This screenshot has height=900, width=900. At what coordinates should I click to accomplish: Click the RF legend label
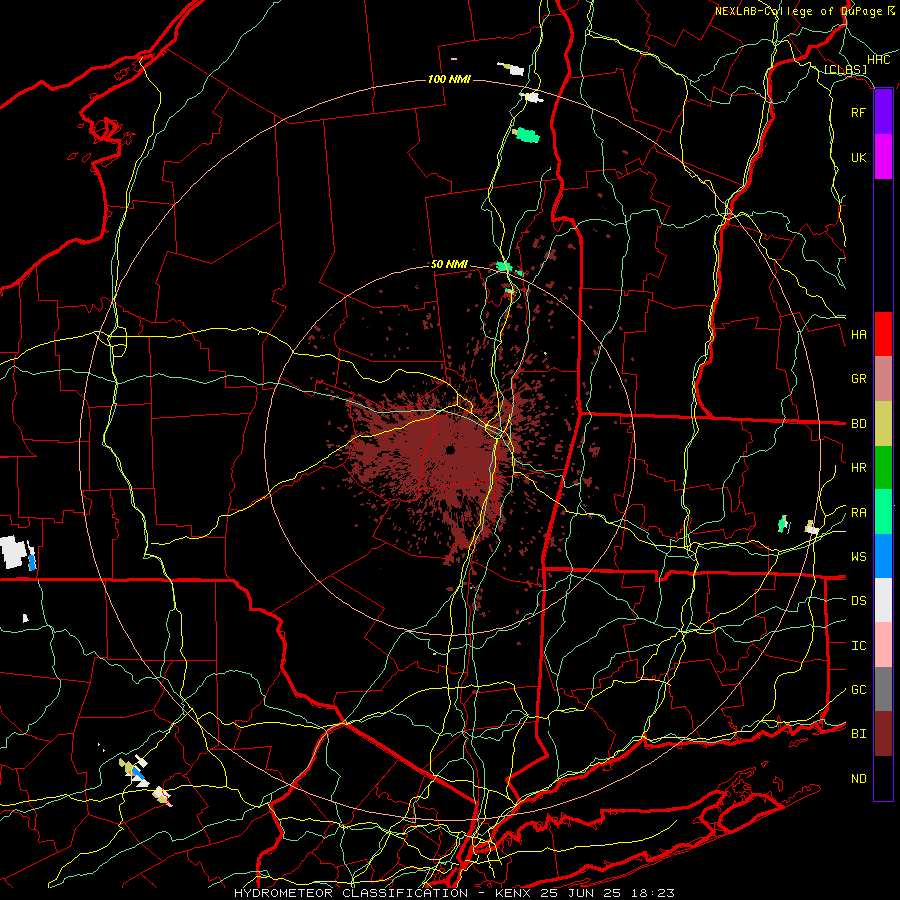click(x=858, y=112)
